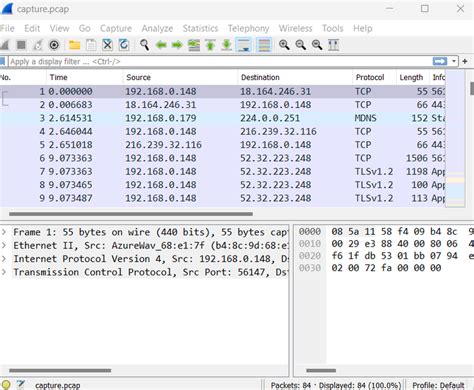The width and height of the screenshot is (474, 390).
Task: Open the Wireless menu
Action: pos(295,28)
